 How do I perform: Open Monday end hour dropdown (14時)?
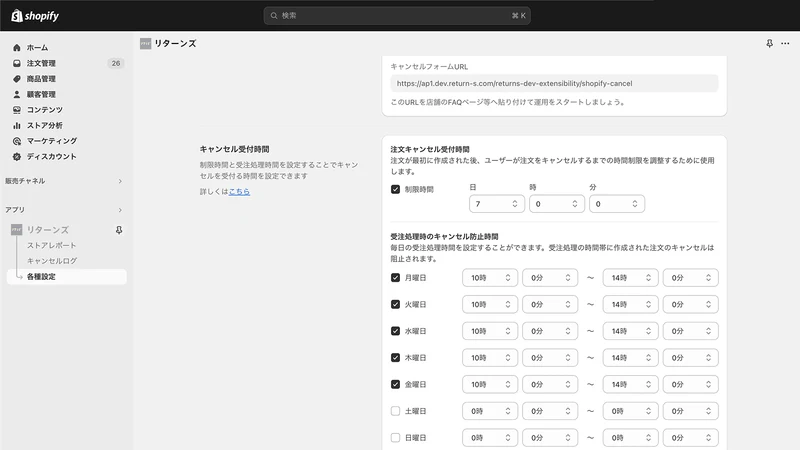point(631,278)
